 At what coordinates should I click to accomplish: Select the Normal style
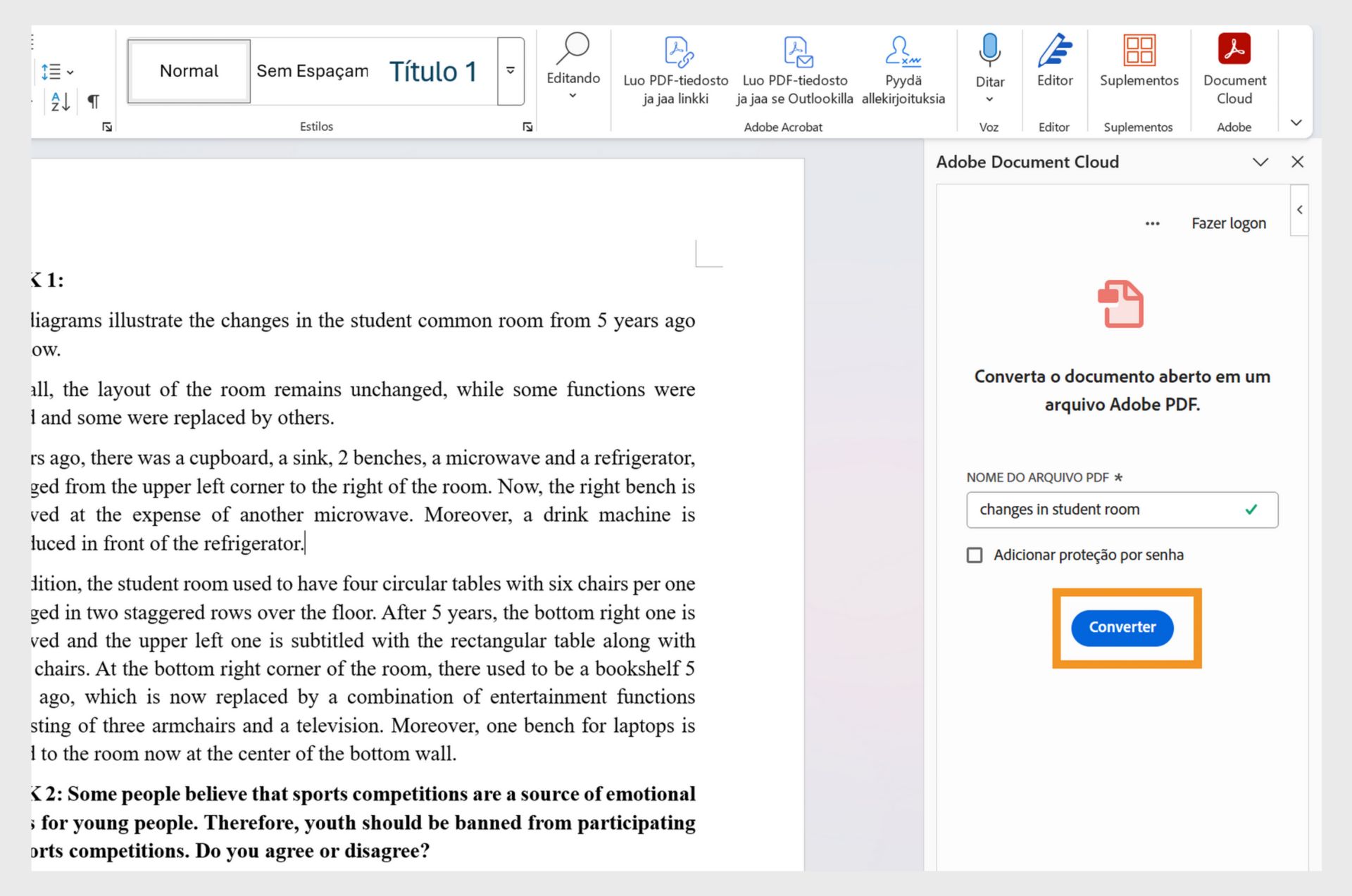(189, 71)
